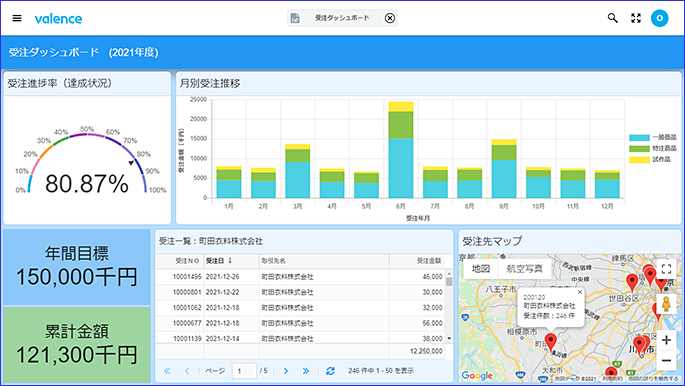This screenshot has height=386, width=685.
Task: Zoom in on the map
Action: pos(666,340)
